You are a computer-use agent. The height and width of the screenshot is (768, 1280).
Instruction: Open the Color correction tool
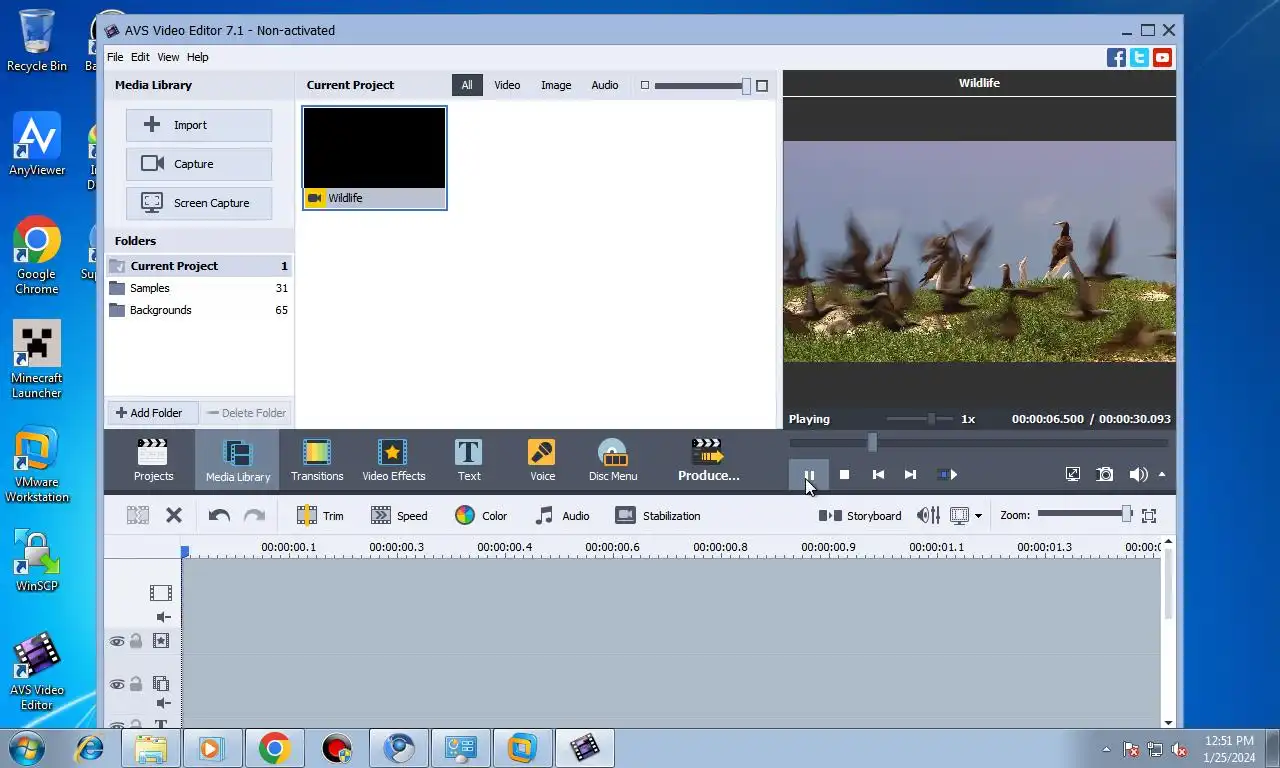click(481, 516)
